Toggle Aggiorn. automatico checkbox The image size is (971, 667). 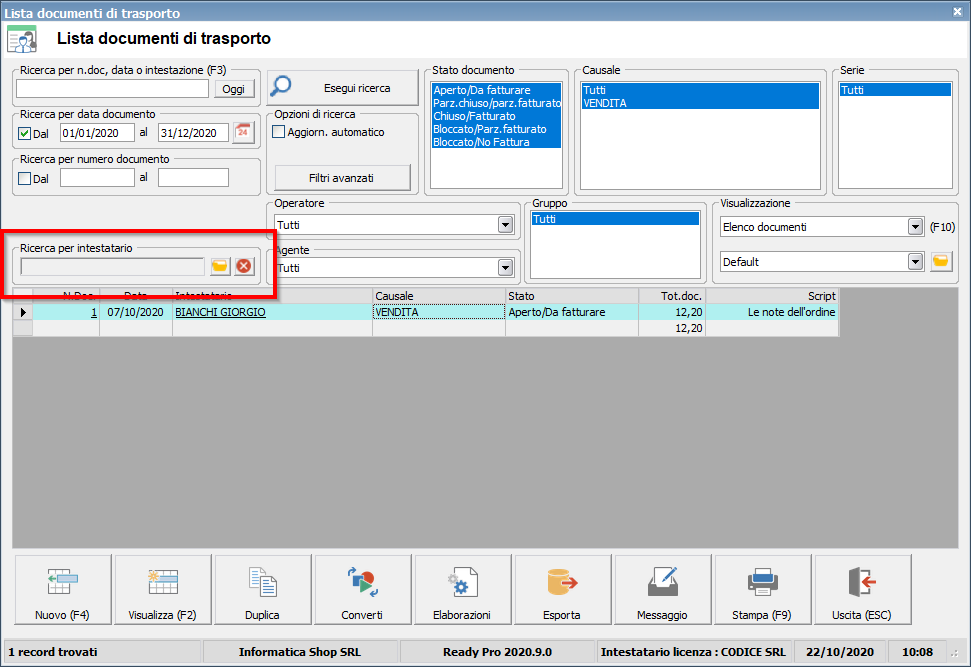(279, 132)
